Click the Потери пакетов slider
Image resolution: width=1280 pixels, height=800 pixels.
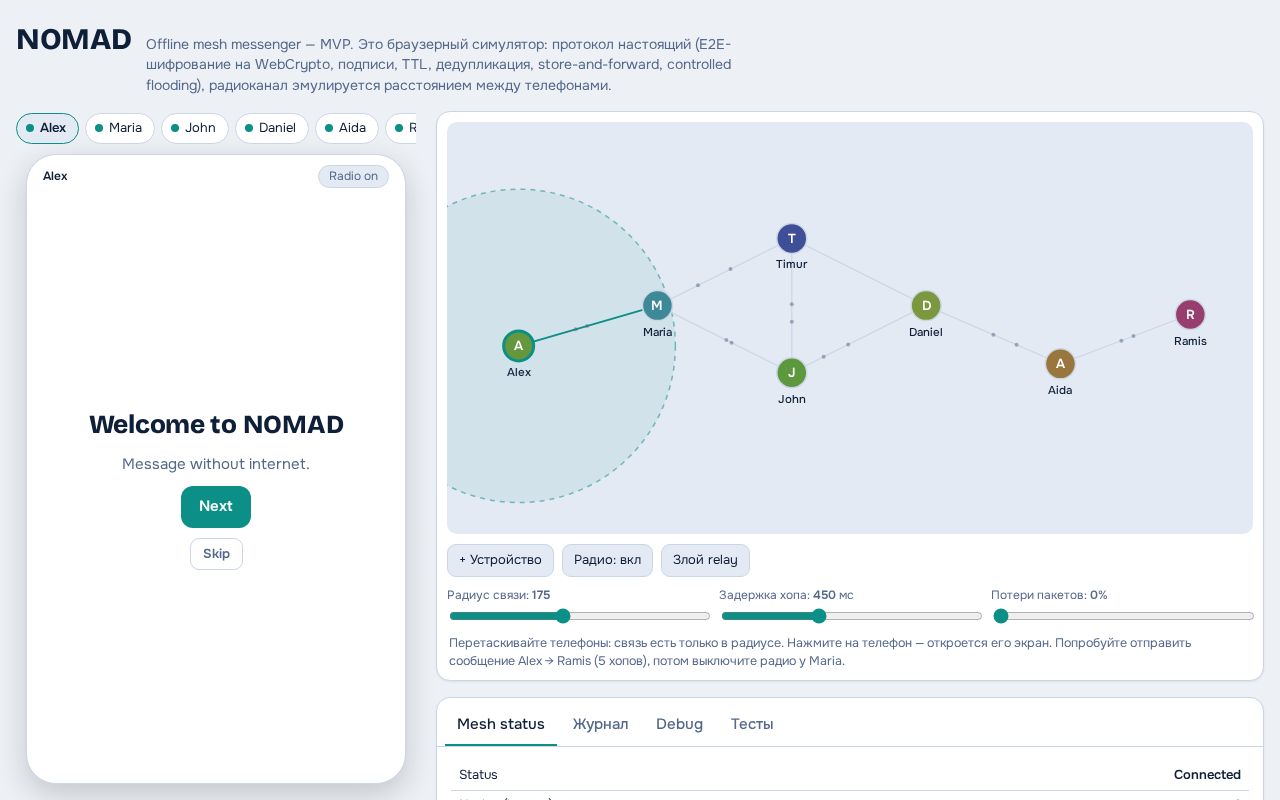[x=1124, y=616]
